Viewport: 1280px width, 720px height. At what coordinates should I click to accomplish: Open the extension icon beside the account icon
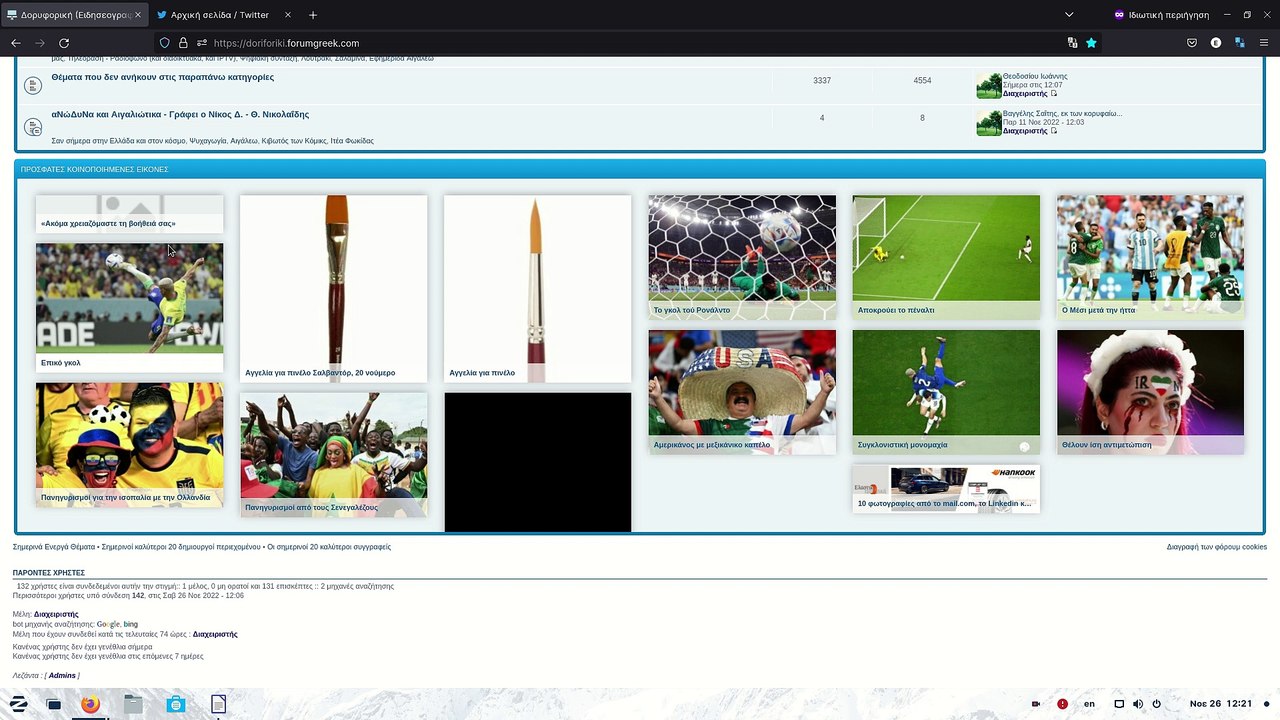click(x=1240, y=43)
